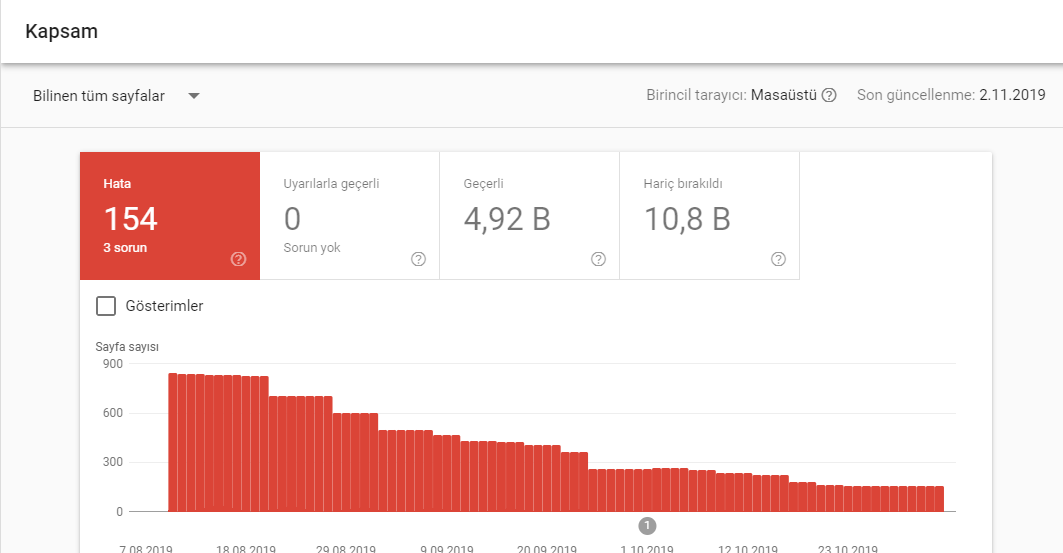The image size is (1063, 553).
Task: Select the Hata 154 tab
Action: (x=170, y=216)
